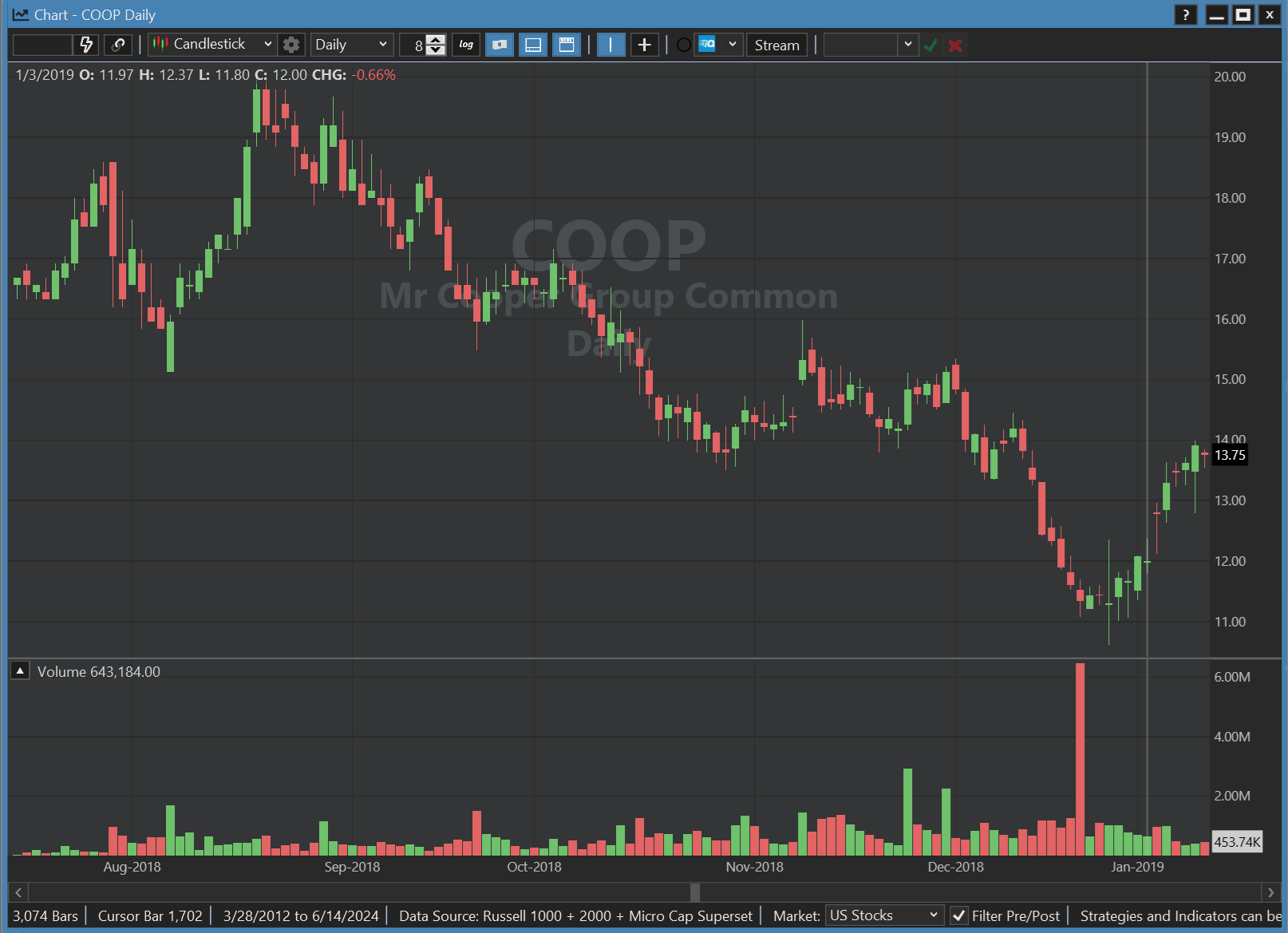Click the 'Strategies and Indicators' status text

pyautogui.click(x=1179, y=916)
